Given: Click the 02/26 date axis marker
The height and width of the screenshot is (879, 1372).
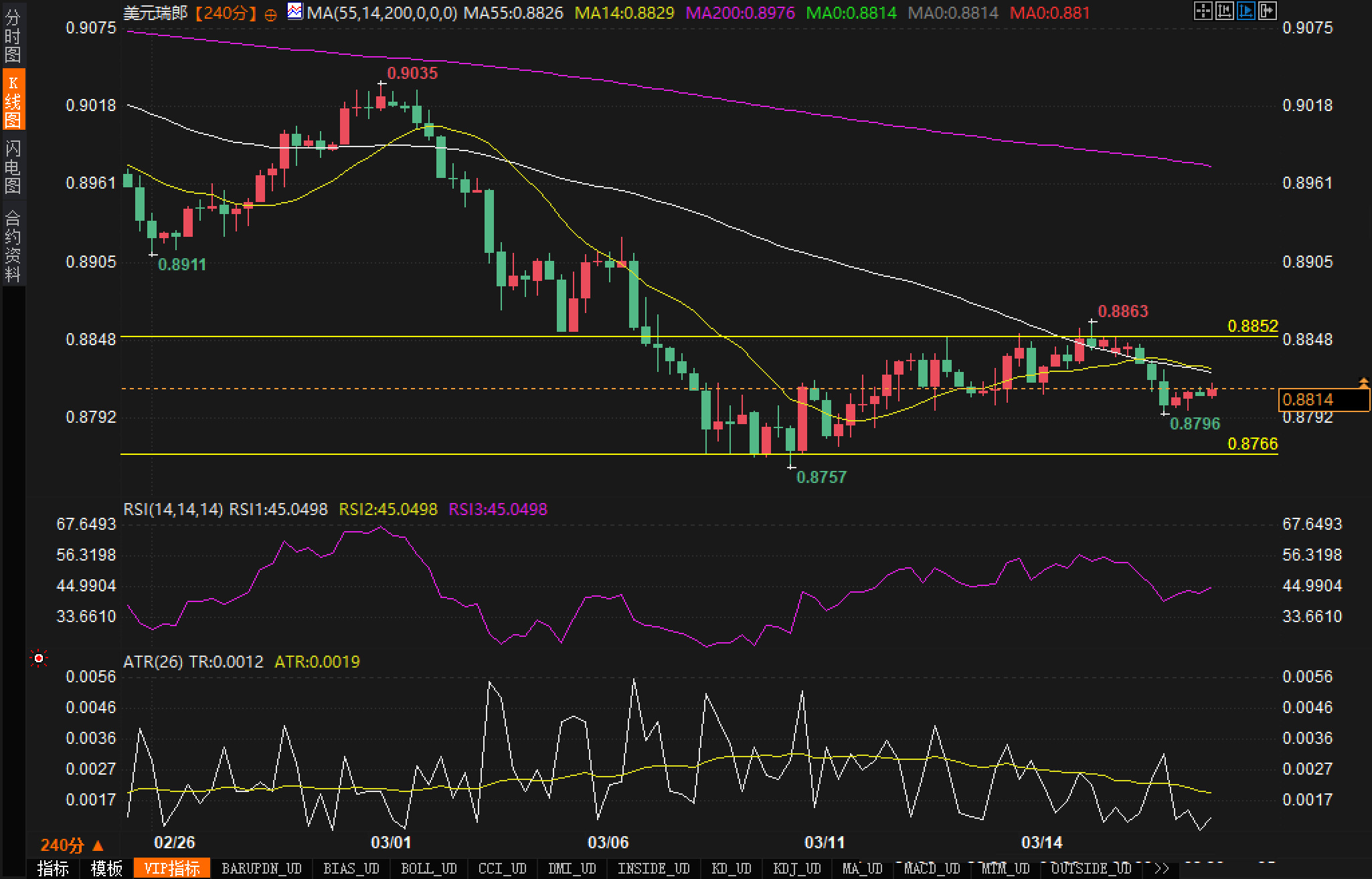Looking at the screenshot, I should (174, 842).
